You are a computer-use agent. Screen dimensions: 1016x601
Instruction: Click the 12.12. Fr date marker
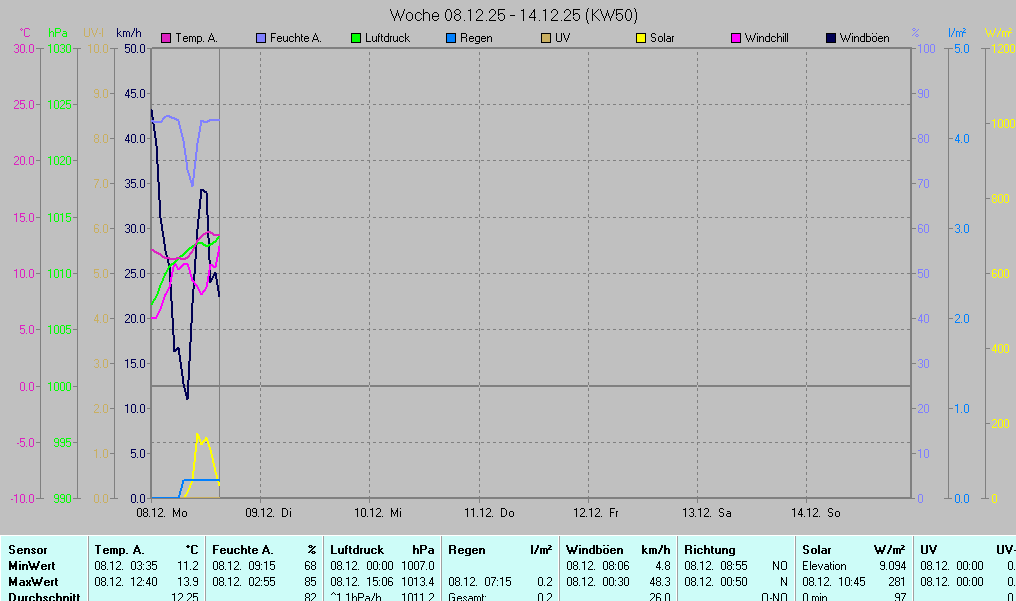pos(596,513)
